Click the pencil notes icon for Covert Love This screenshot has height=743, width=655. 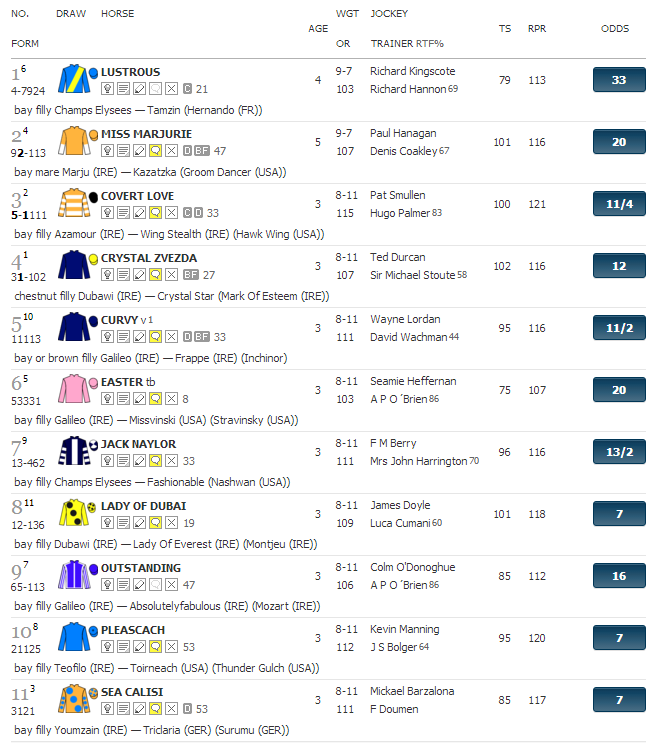pyautogui.click(x=139, y=213)
